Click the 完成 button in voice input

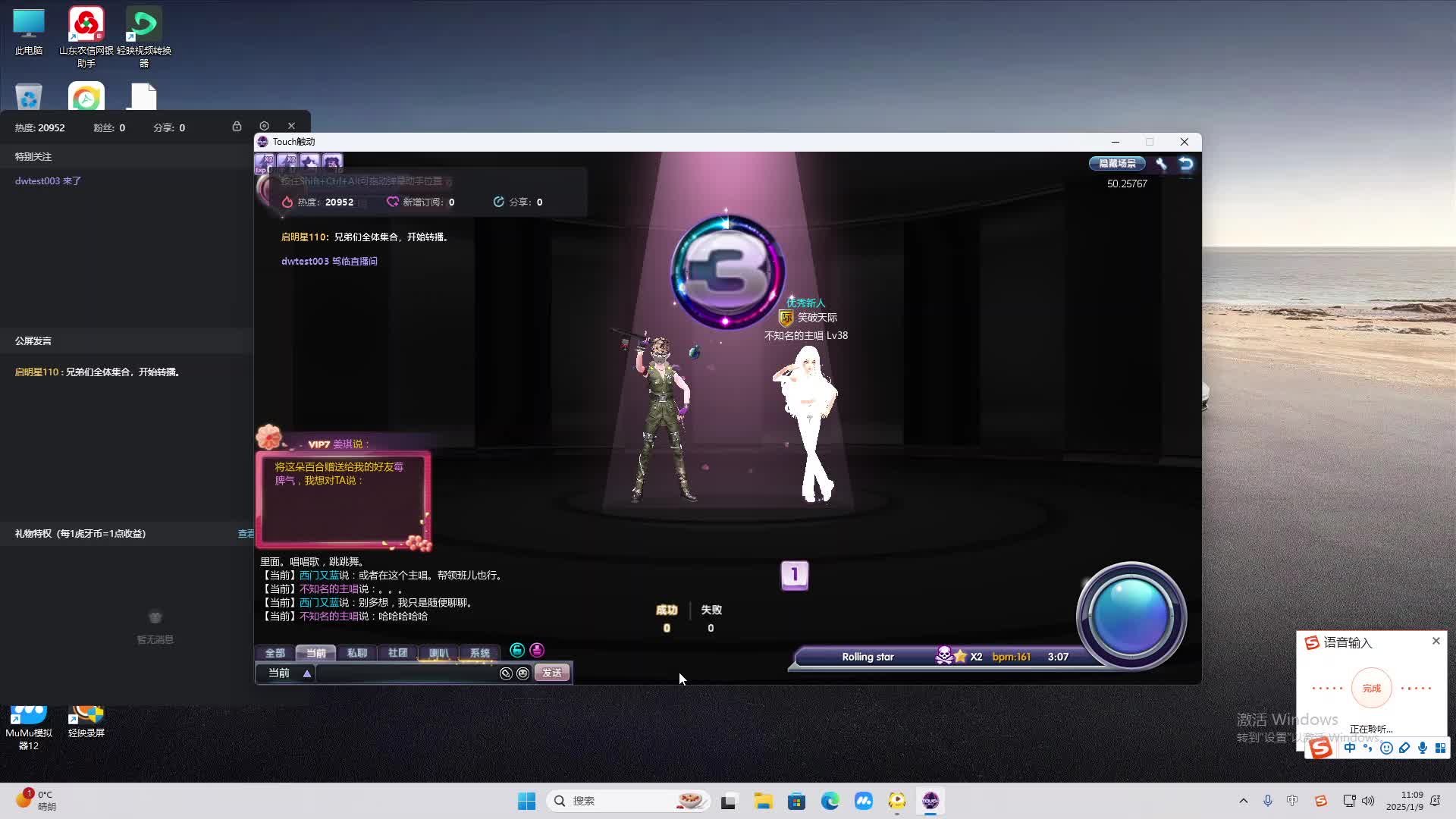[1371, 689]
